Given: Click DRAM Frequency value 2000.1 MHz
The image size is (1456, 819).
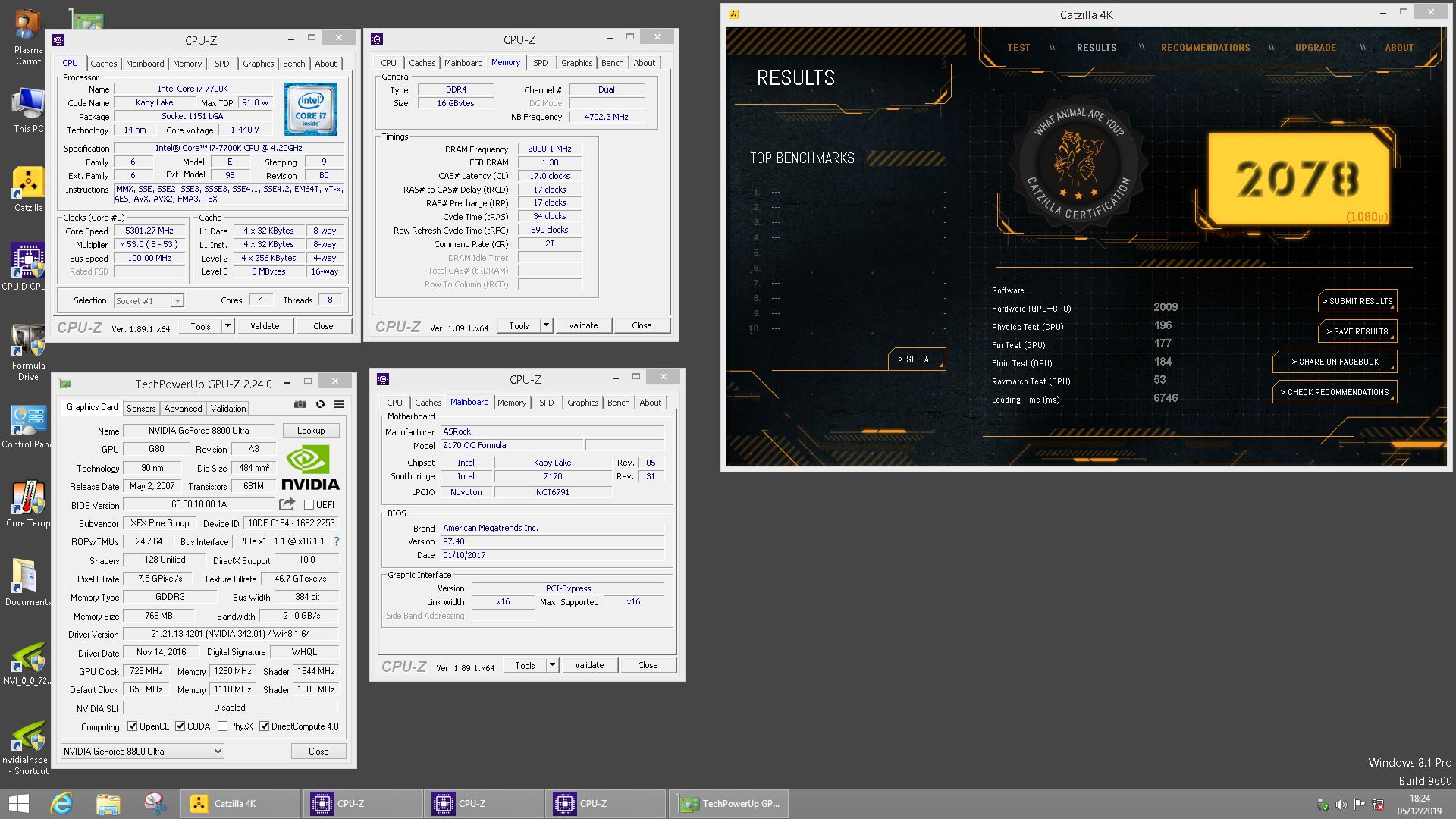Looking at the screenshot, I should pyautogui.click(x=550, y=149).
